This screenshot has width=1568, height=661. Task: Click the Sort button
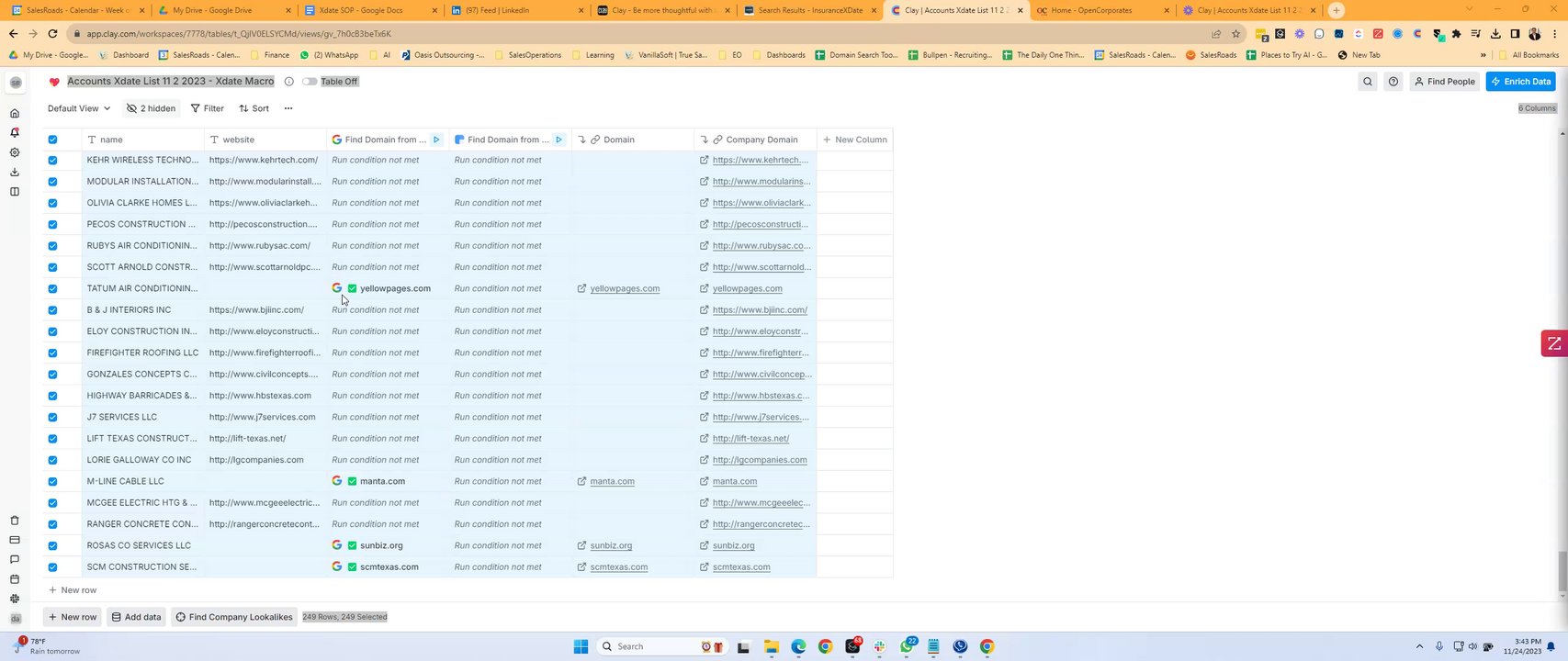click(254, 108)
